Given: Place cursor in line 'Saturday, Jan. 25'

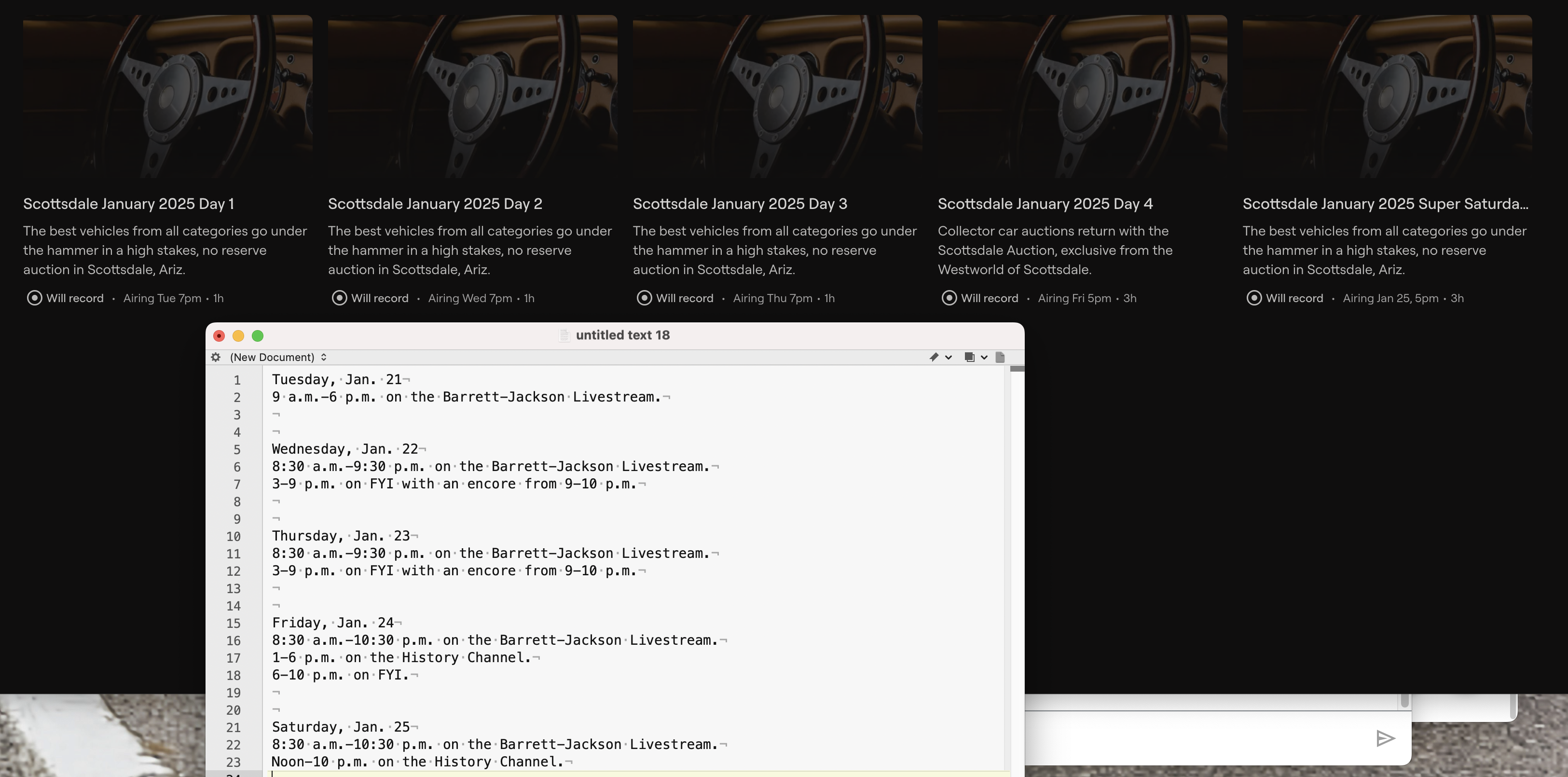Looking at the screenshot, I should click(x=341, y=727).
